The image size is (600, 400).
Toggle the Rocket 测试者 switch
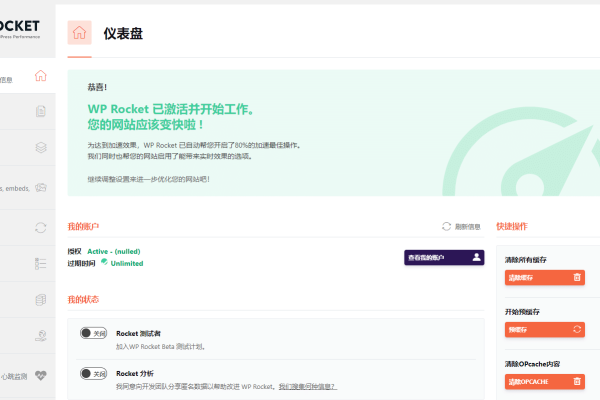coord(93,334)
